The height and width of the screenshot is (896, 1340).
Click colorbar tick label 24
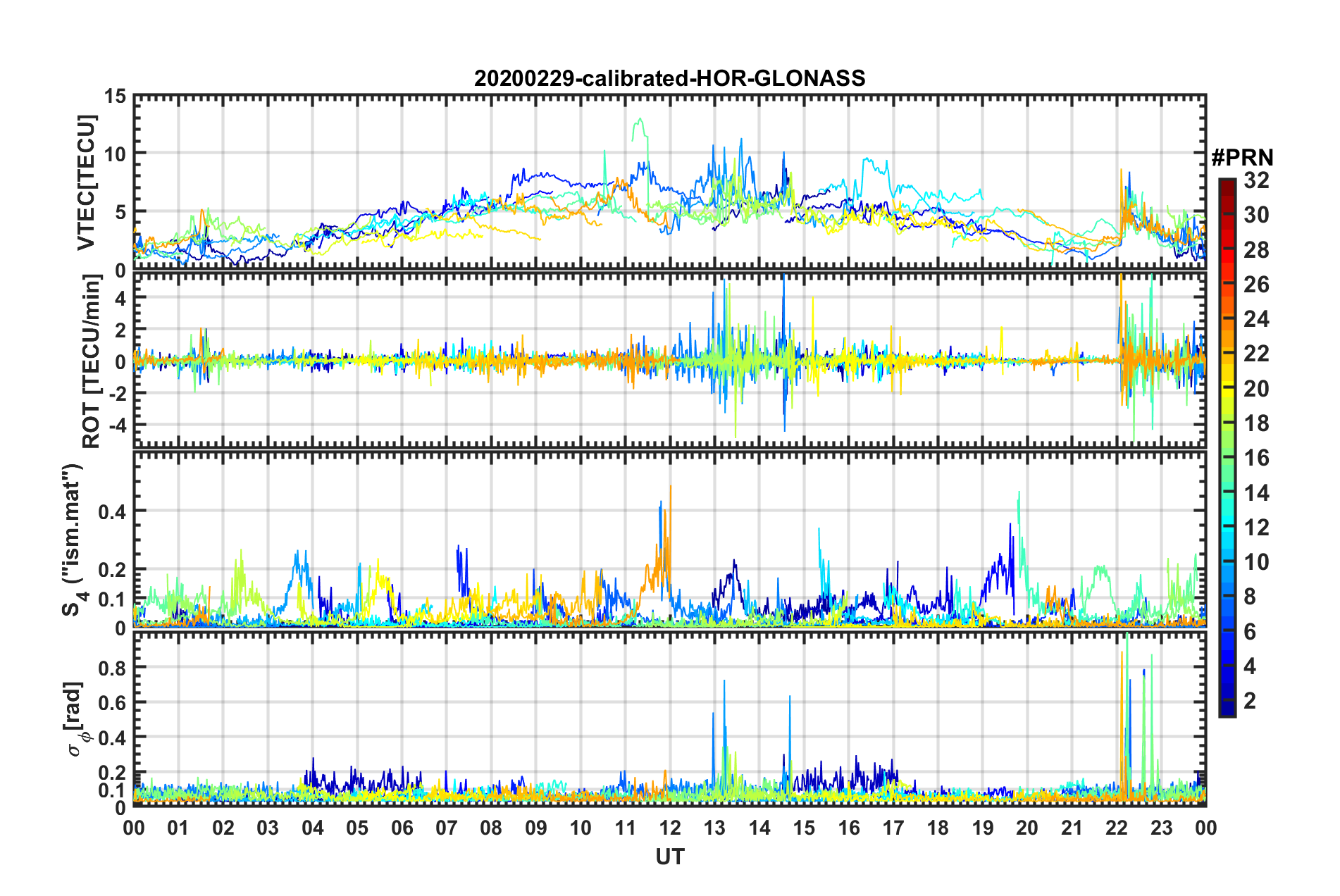pos(1256,319)
